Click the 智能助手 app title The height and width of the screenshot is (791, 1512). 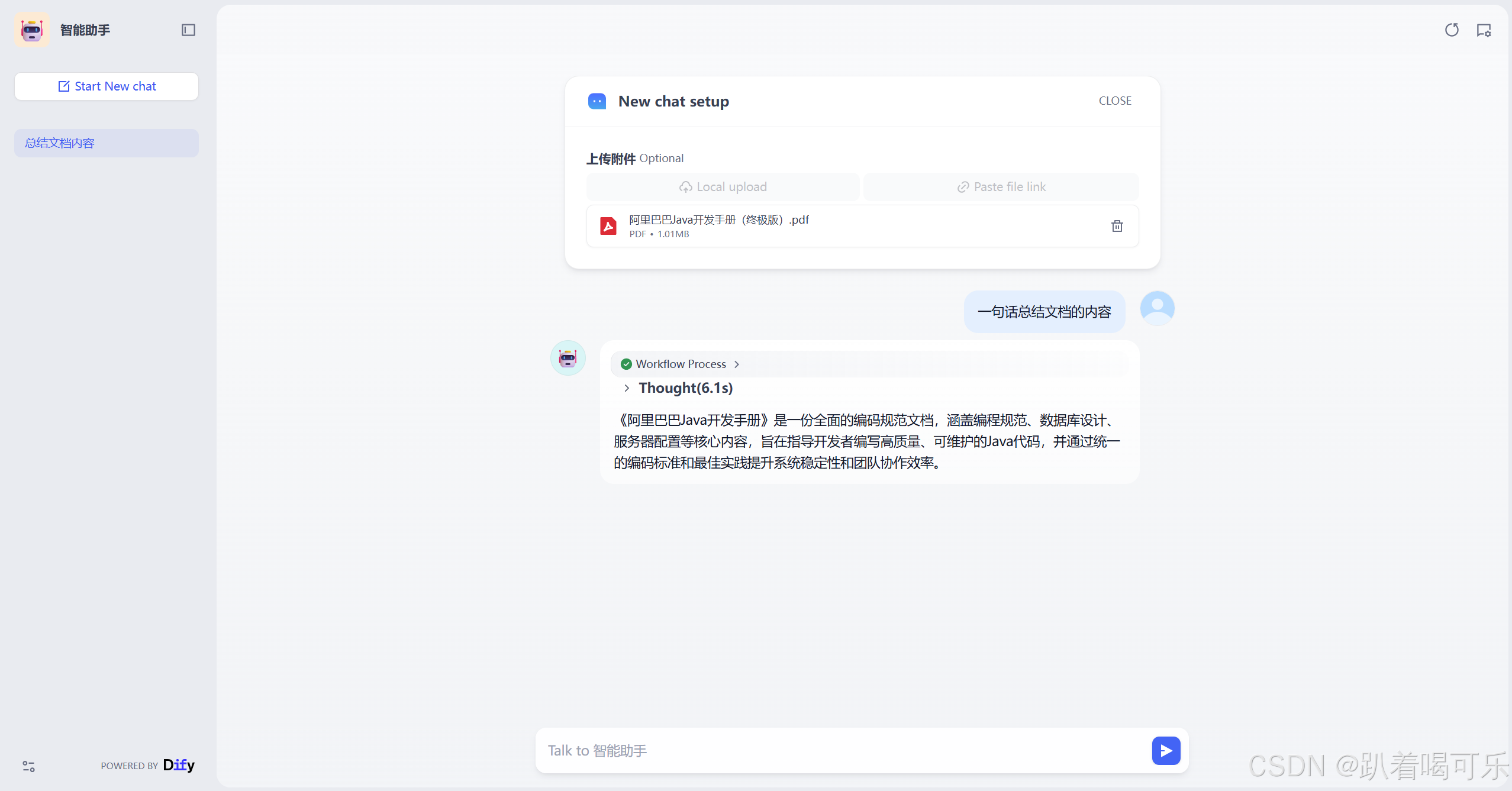point(85,30)
